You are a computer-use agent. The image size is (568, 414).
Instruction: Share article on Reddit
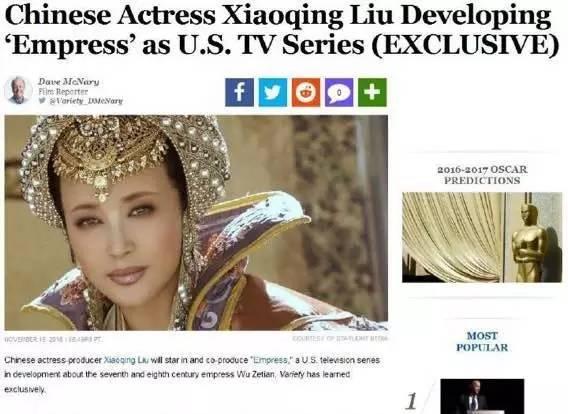(x=306, y=92)
